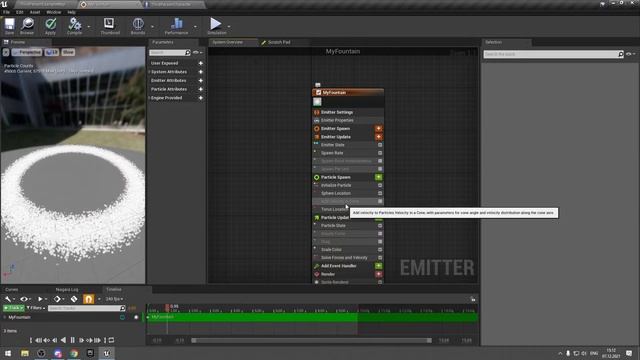Open the timeline view options eye dropdown
Viewport: 640px width, 360px height.
click(25, 299)
